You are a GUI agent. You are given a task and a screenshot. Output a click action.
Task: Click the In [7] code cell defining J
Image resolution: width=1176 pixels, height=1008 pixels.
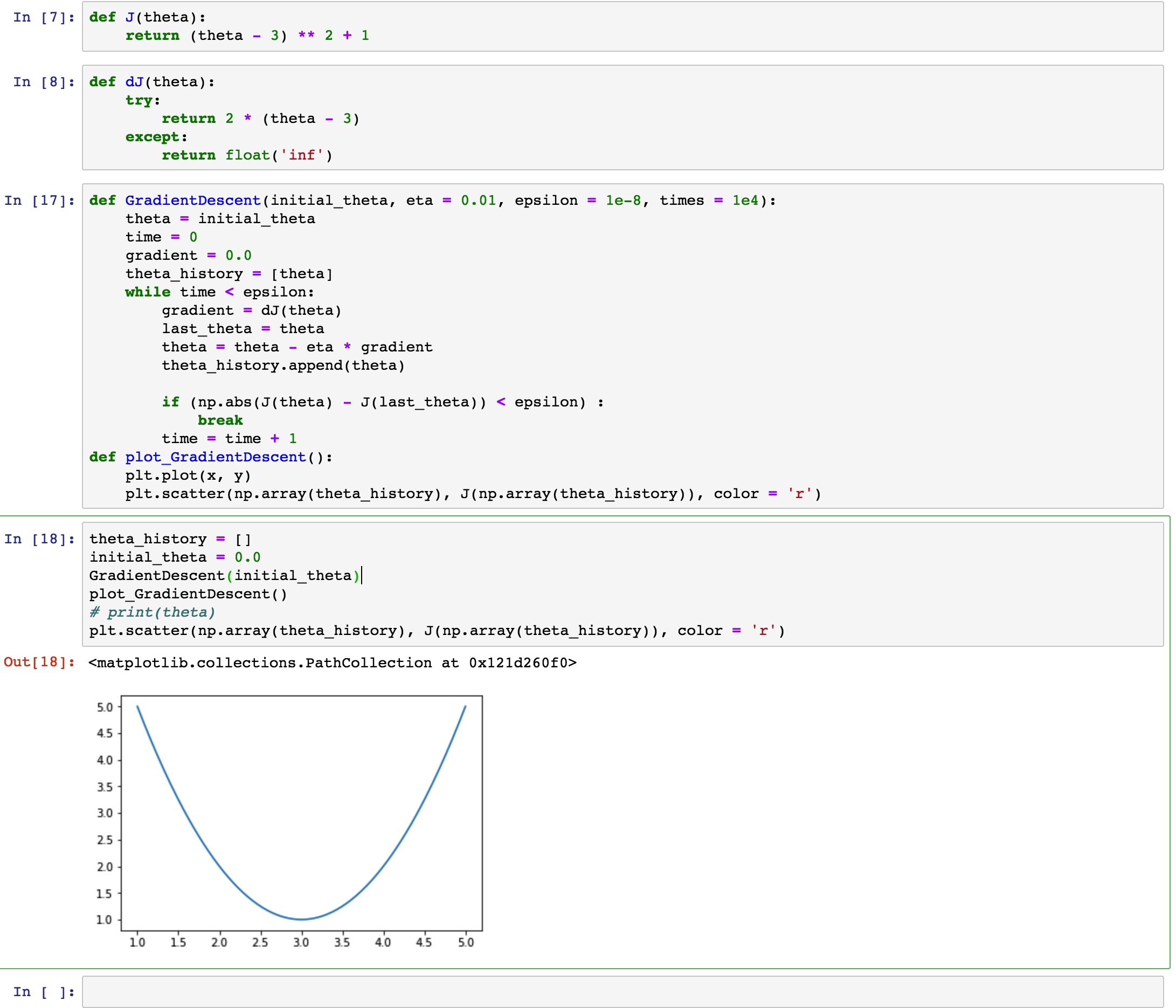coord(622,26)
